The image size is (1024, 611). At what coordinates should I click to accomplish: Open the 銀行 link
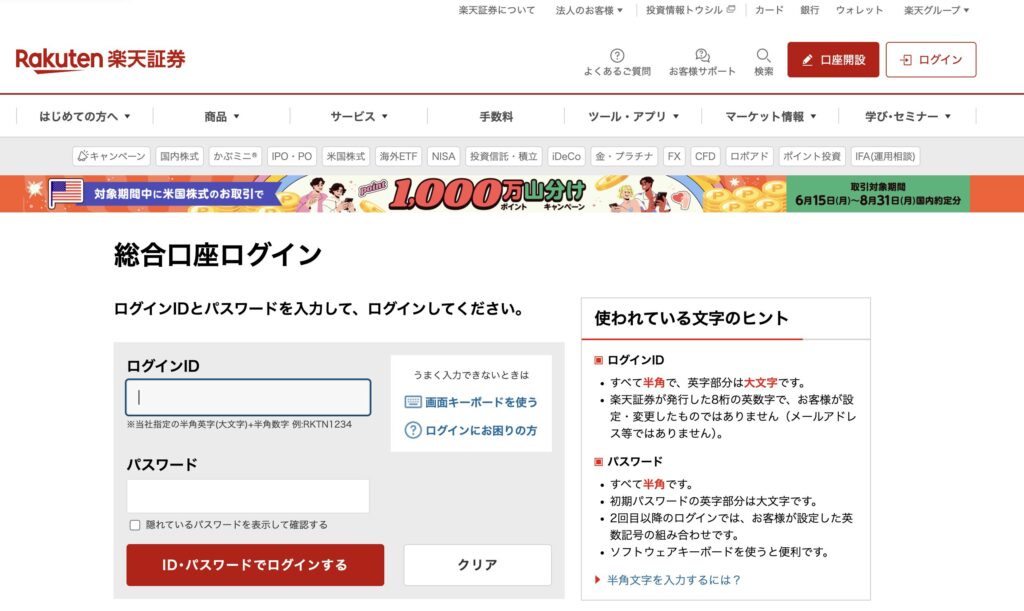pos(809,10)
